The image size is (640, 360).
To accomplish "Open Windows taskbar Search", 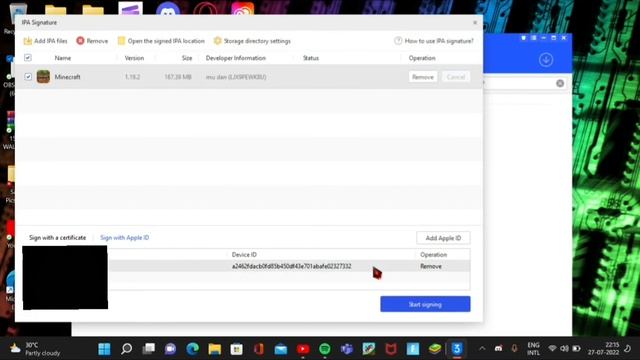I will (x=127, y=349).
